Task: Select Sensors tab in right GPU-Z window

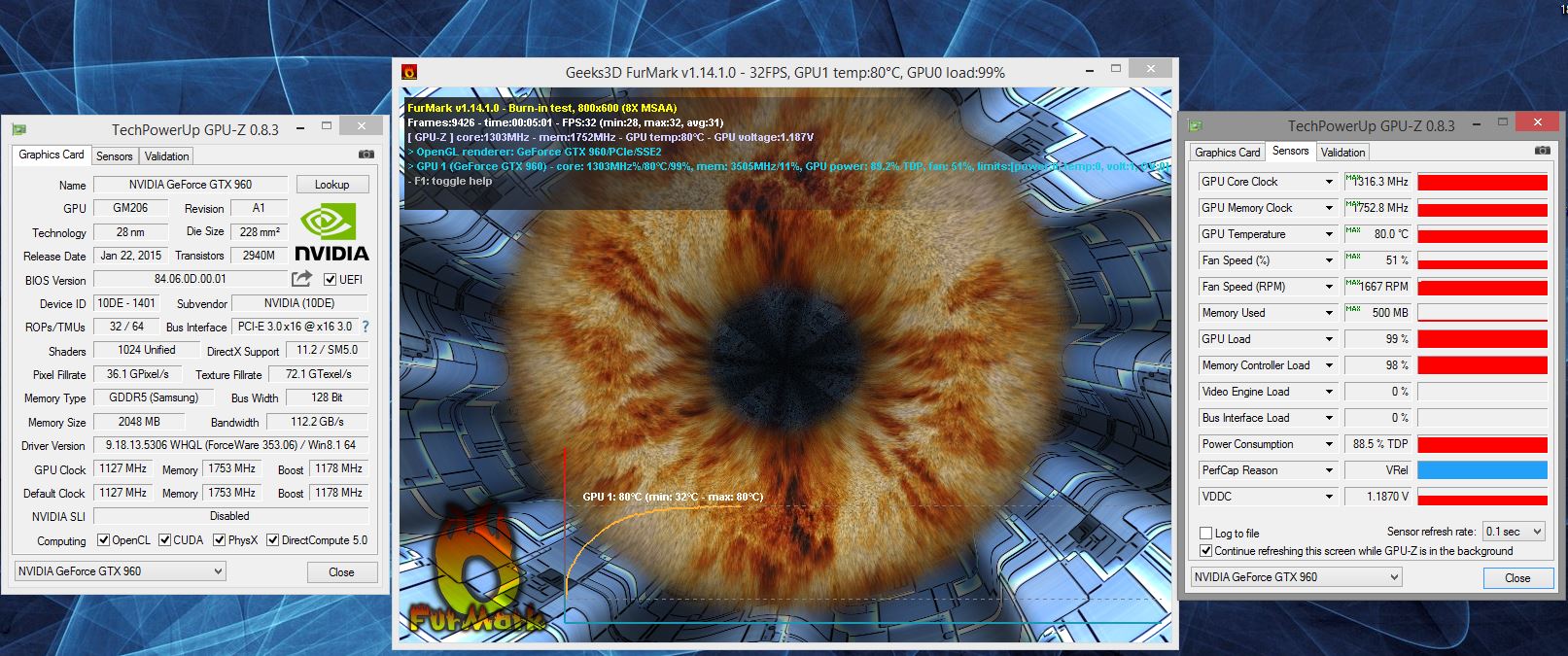Action: pyautogui.click(x=1291, y=151)
